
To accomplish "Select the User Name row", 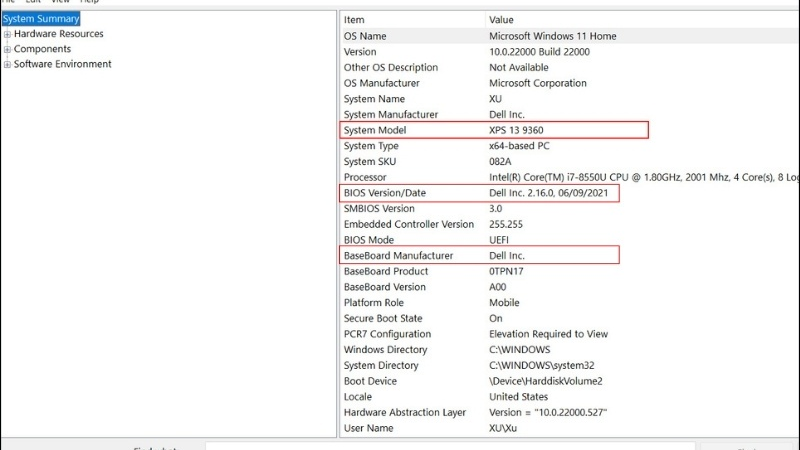I will 570,429.
